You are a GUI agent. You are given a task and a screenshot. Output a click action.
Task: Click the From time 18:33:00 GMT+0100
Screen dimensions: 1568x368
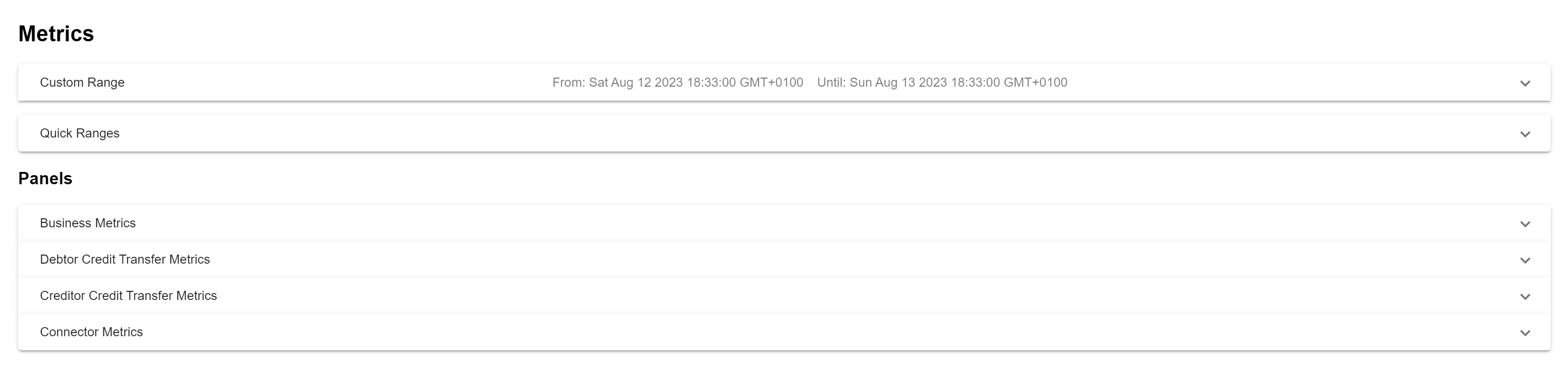[745, 83]
